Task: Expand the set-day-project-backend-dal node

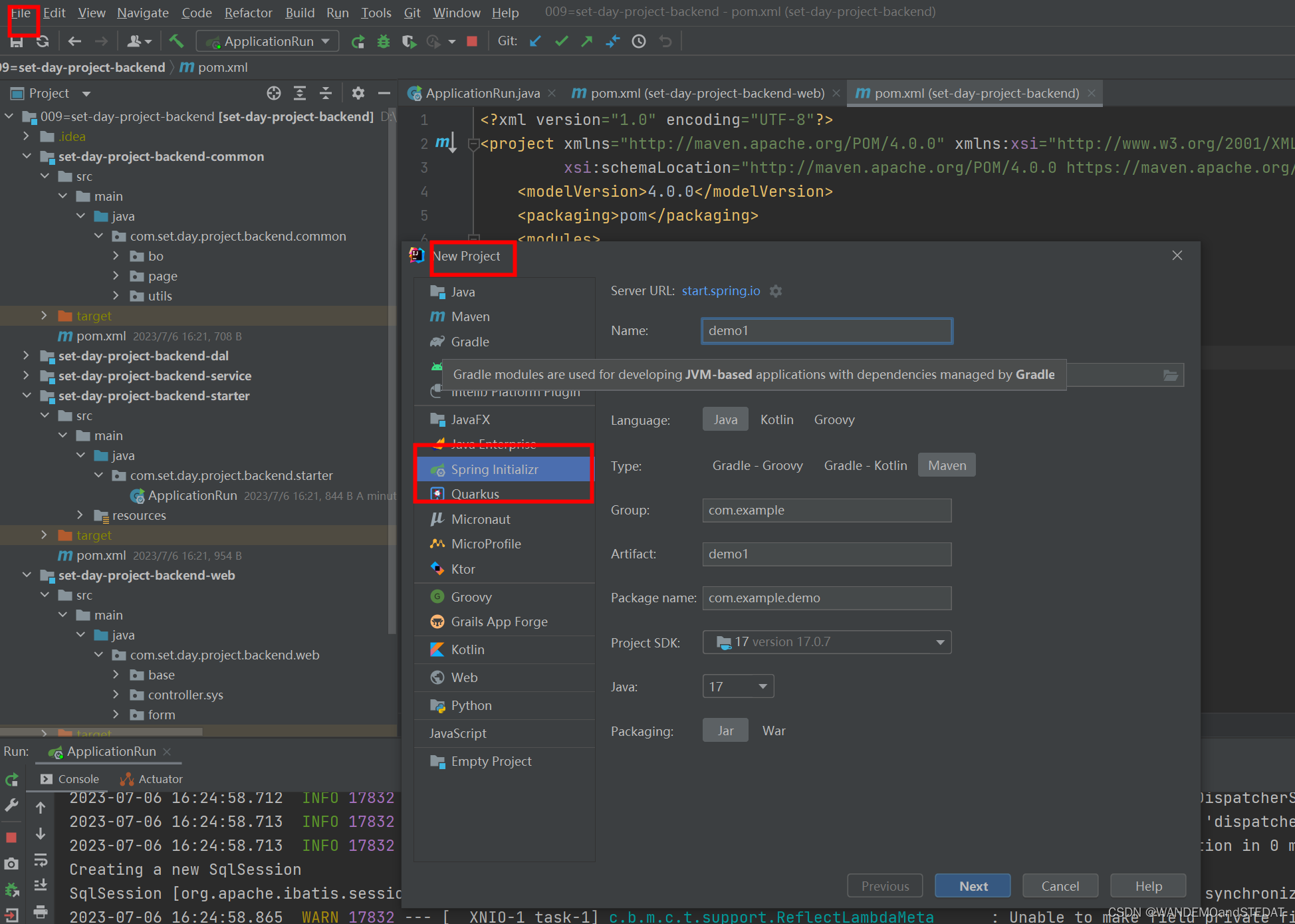Action: [26, 356]
